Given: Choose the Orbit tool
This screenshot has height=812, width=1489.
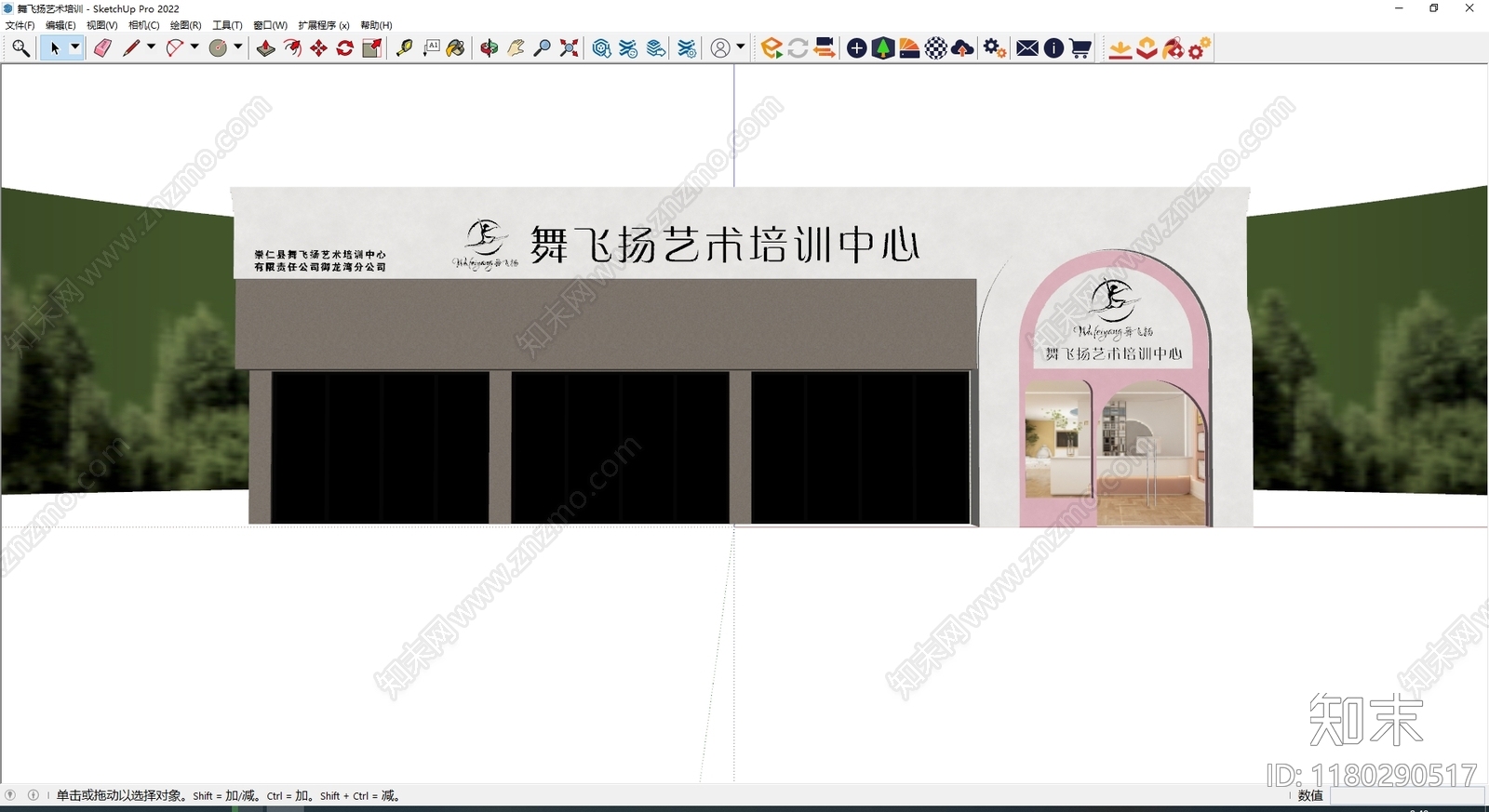Looking at the screenshot, I should pos(490,48).
